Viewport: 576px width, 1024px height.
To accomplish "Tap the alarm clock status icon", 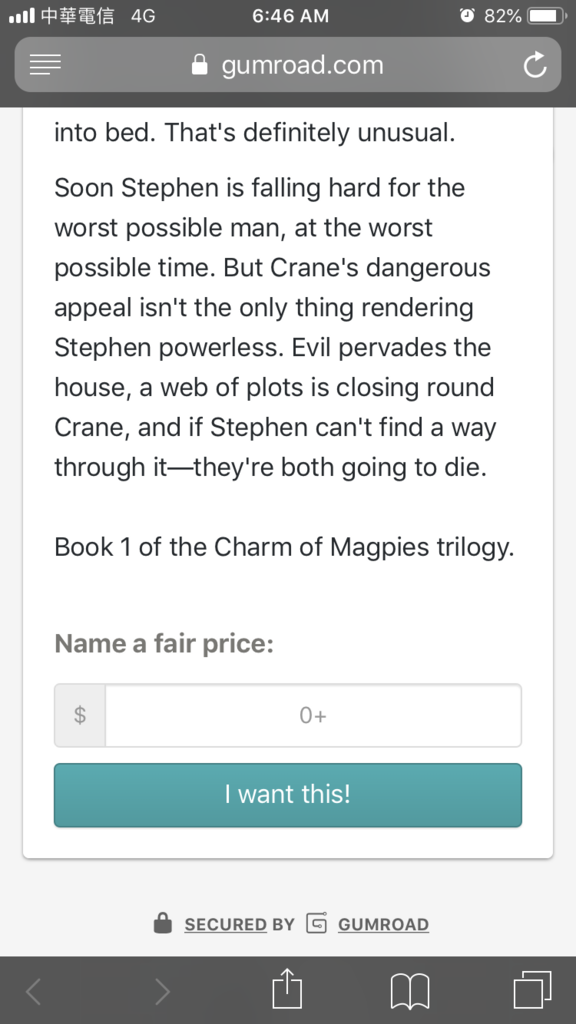I will (467, 16).
